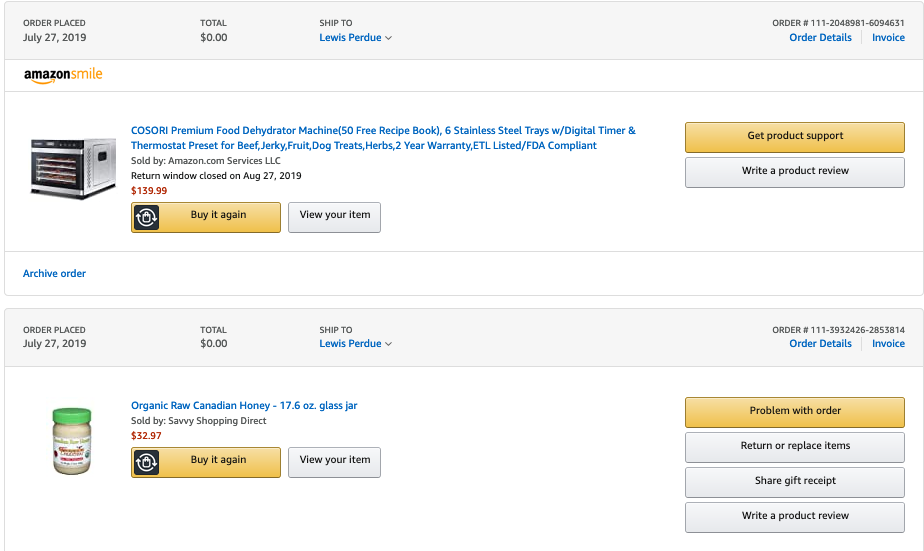This screenshot has height=551, width=924.
Task: Click the AmazonSmile logo
Action: click(63, 75)
